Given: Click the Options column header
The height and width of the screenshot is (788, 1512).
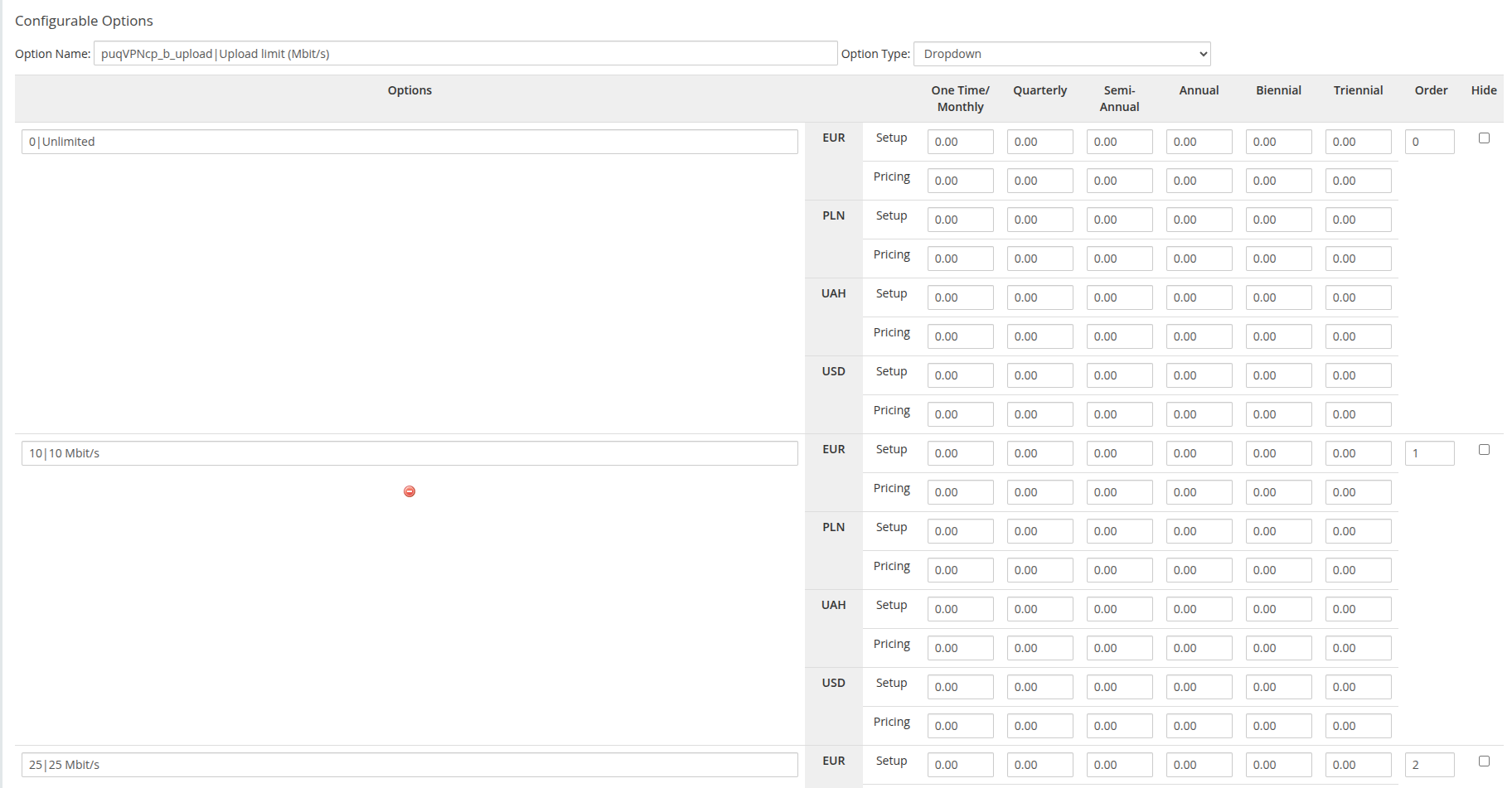Looking at the screenshot, I should point(409,90).
